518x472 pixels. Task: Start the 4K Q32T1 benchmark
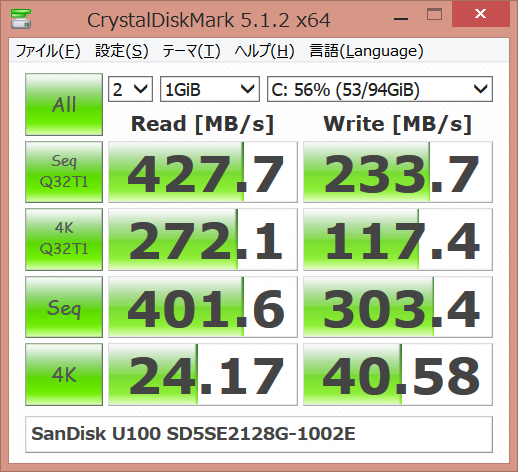point(64,239)
